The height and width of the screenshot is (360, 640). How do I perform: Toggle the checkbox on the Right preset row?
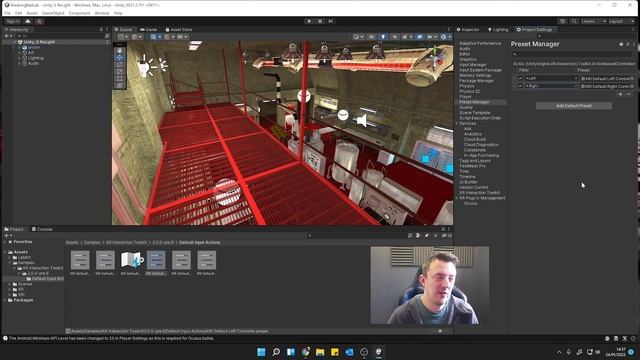coord(520,86)
